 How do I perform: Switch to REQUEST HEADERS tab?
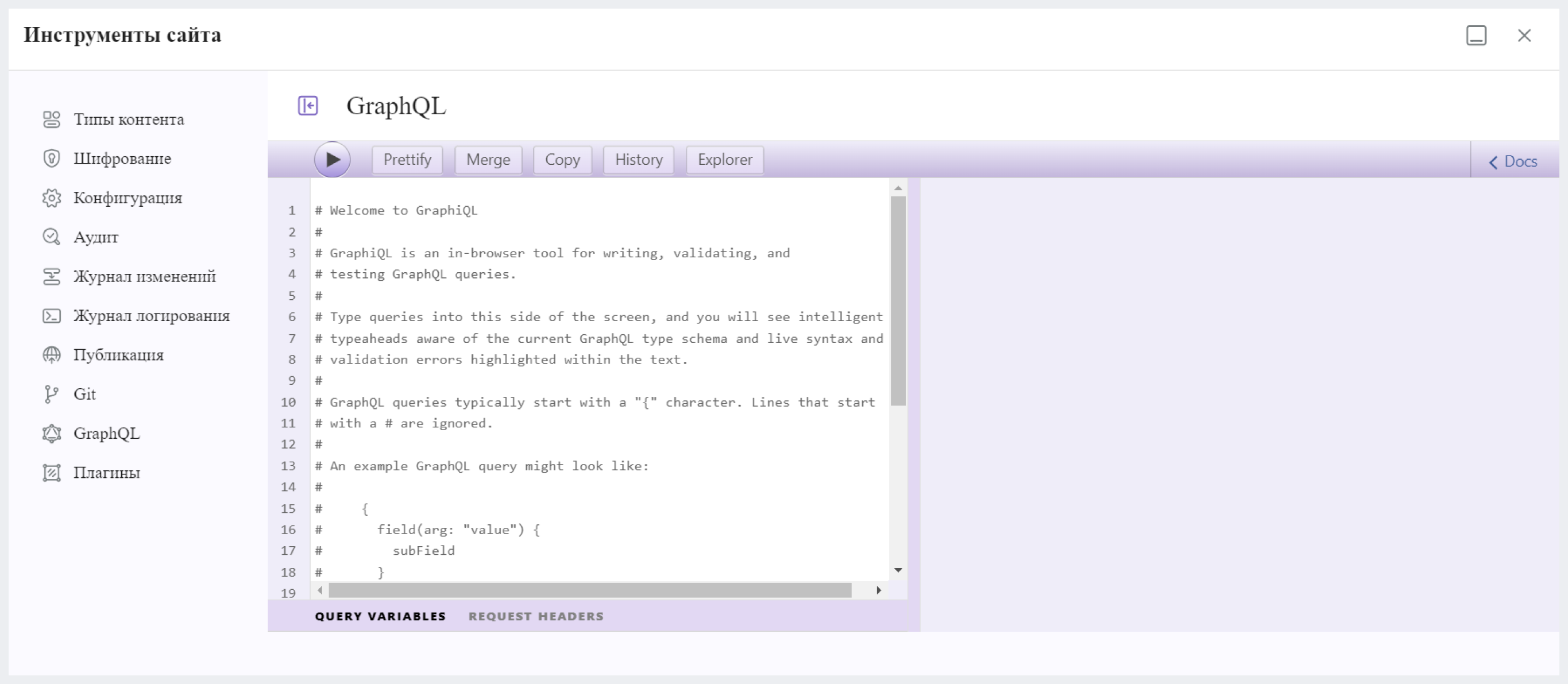tap(537, 616)
